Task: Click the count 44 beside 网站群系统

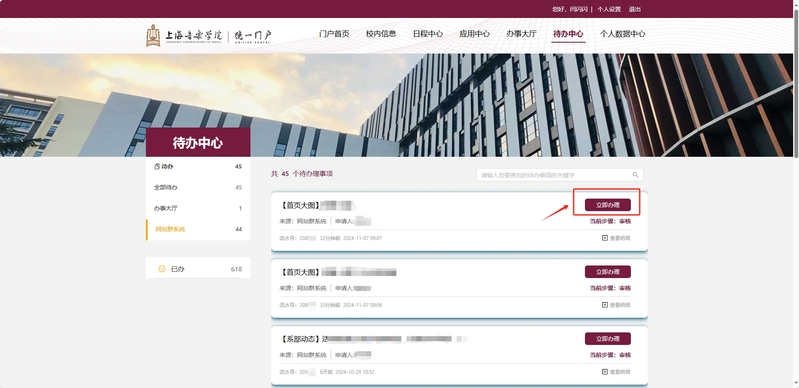Action: click(238, 229)
